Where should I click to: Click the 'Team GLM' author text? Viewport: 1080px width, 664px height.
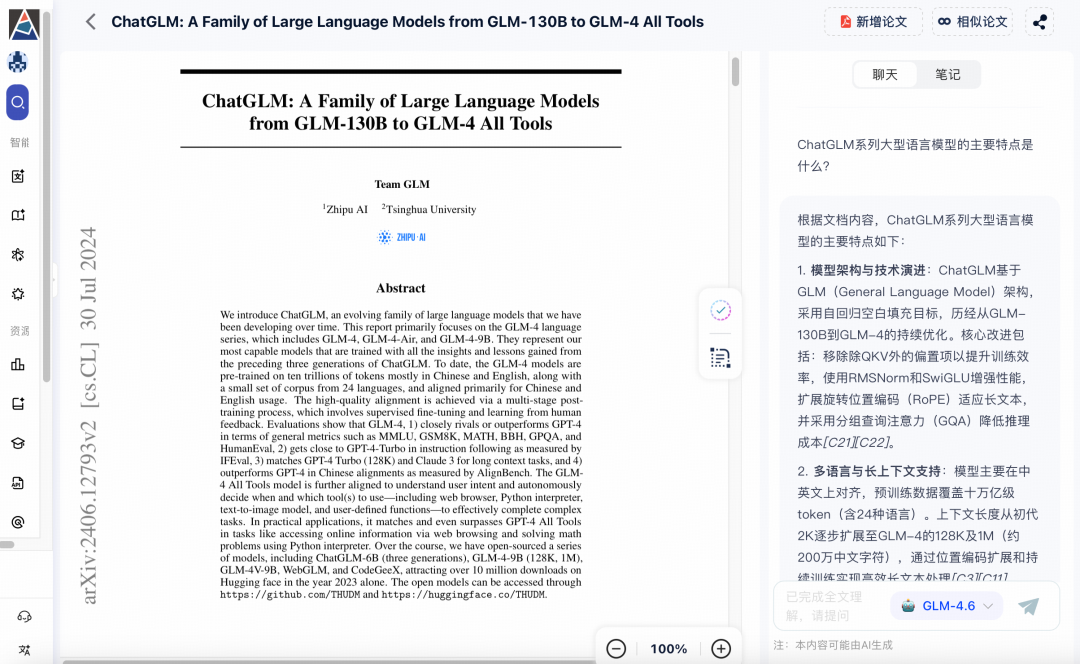pyautogui.click(x=402, y=184)
